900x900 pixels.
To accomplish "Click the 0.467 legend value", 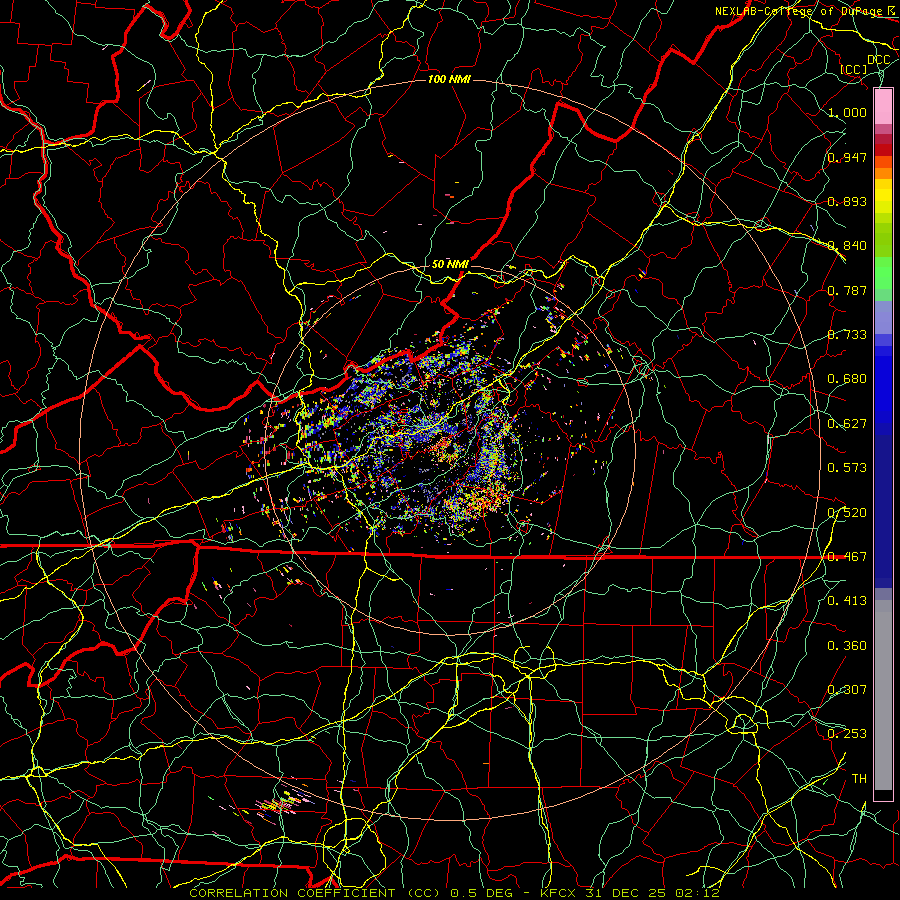I will click(x=847, y=557).
